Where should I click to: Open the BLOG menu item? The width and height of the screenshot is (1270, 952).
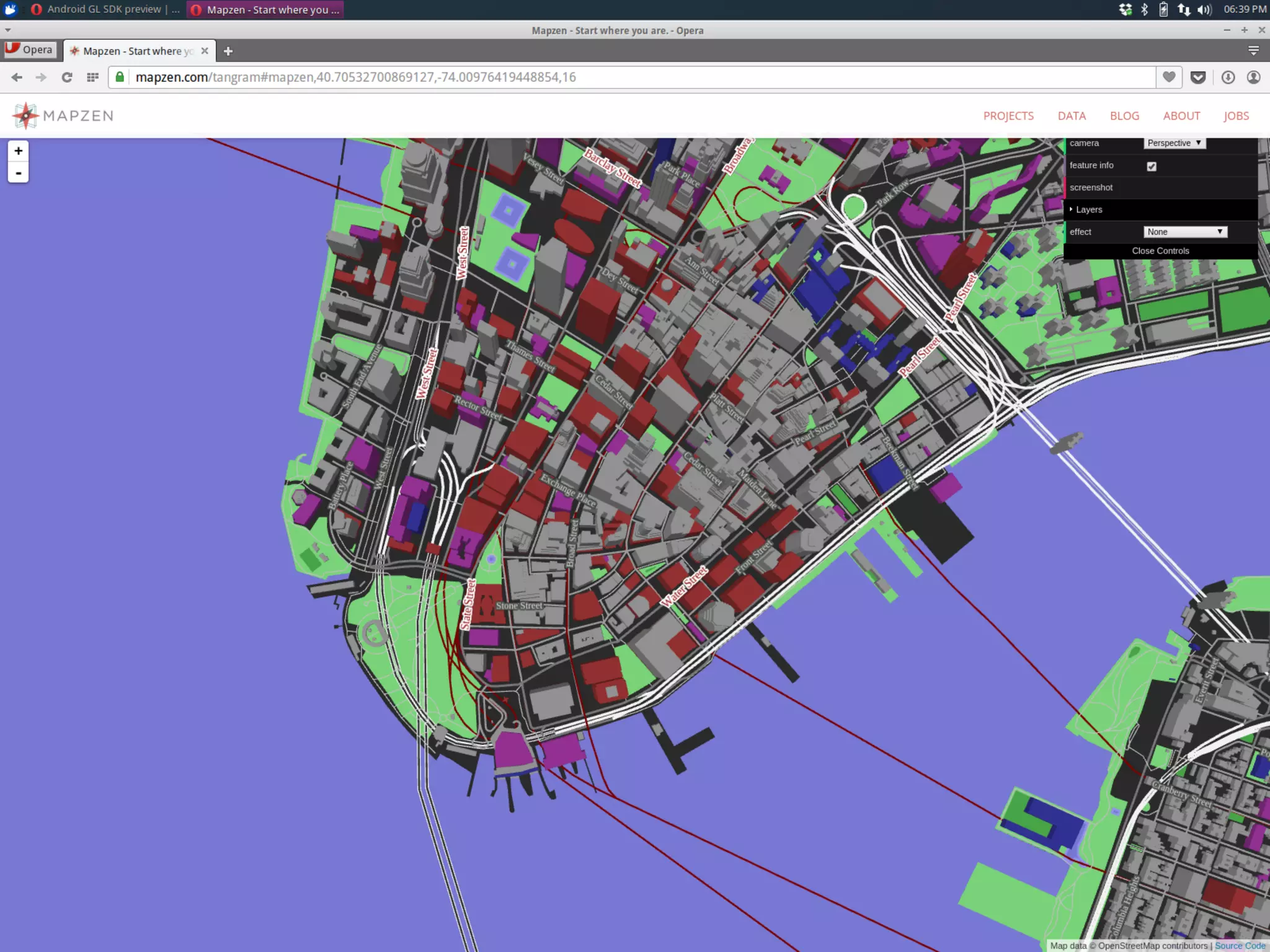(x=1124, y=116)
